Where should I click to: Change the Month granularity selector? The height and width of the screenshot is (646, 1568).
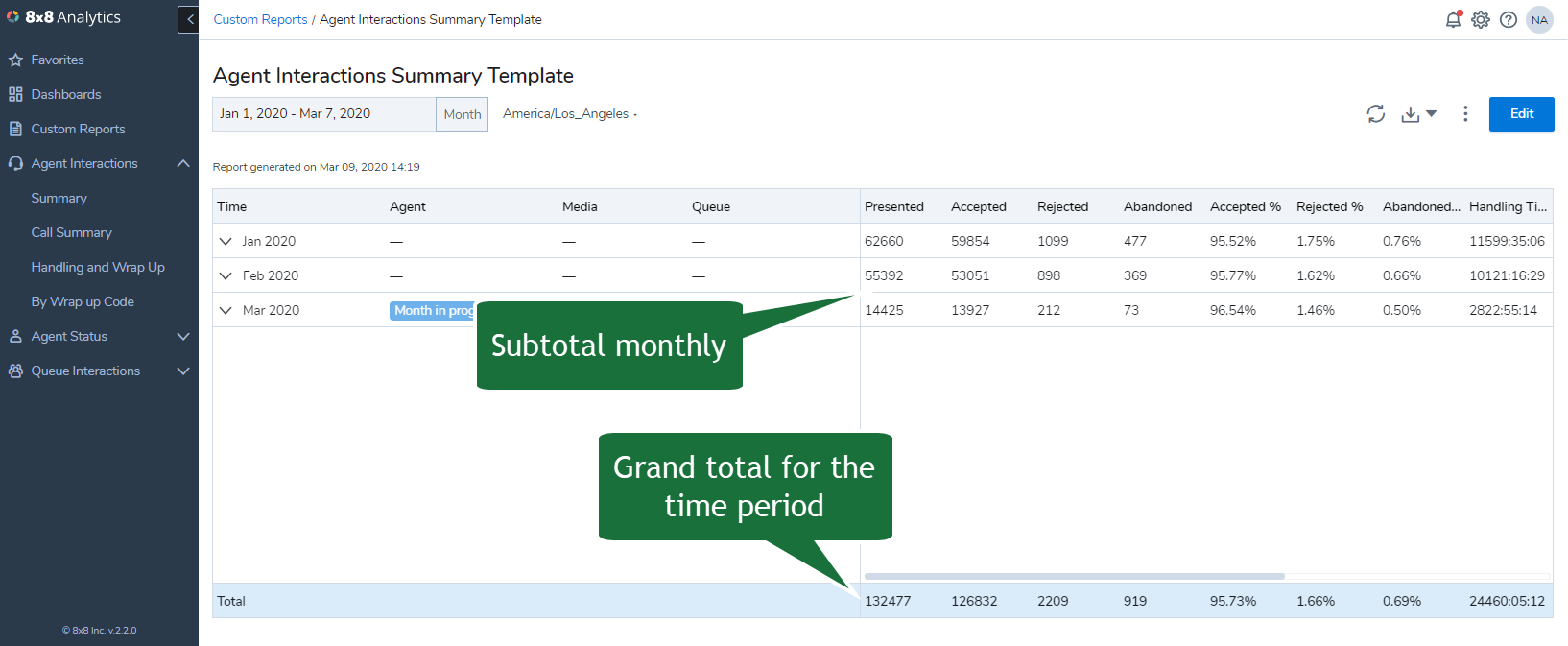point(463,114)
